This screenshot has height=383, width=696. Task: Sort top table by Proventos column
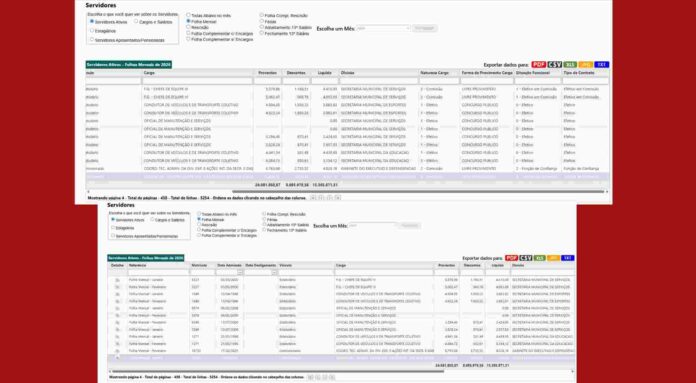click(267, 72)
